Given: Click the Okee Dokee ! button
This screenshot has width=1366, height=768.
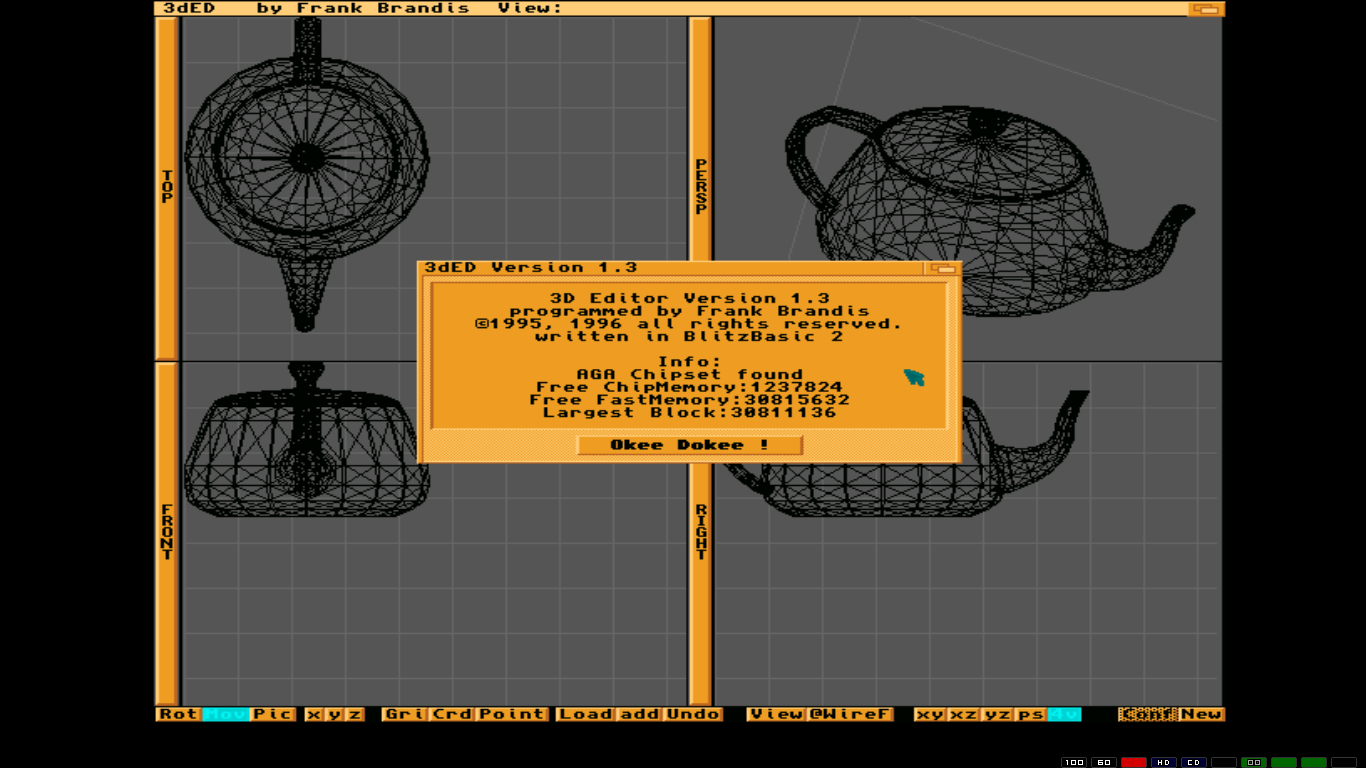Looking at the screenshot, I should [x=689, y=445].
